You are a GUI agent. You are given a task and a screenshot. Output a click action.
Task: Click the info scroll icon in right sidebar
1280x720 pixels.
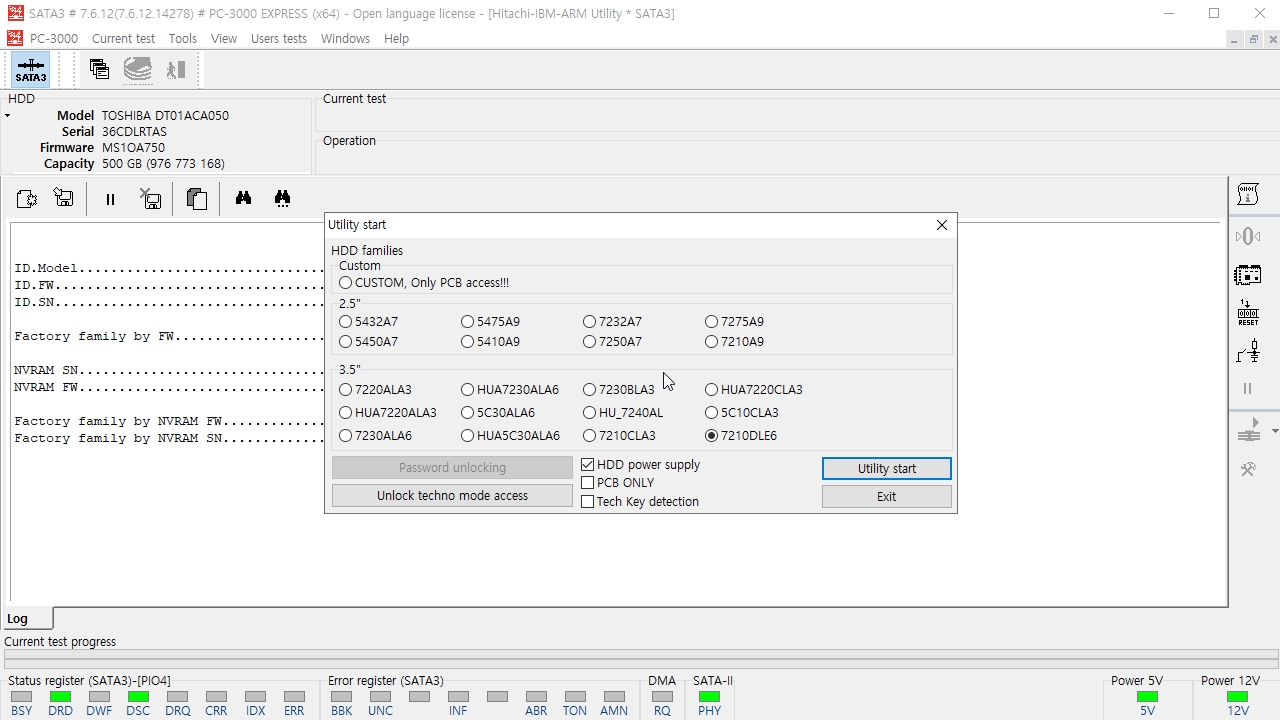pyautogui.click(x=1247, y=194)
